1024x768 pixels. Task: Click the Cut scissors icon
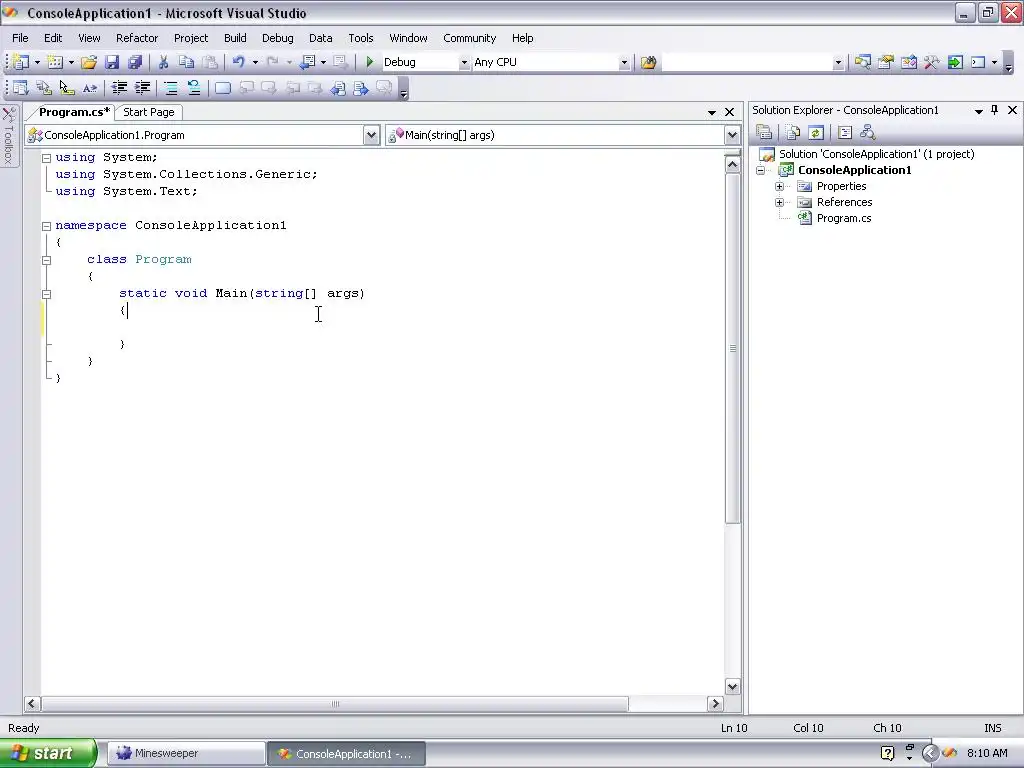(x=163, y=62)
